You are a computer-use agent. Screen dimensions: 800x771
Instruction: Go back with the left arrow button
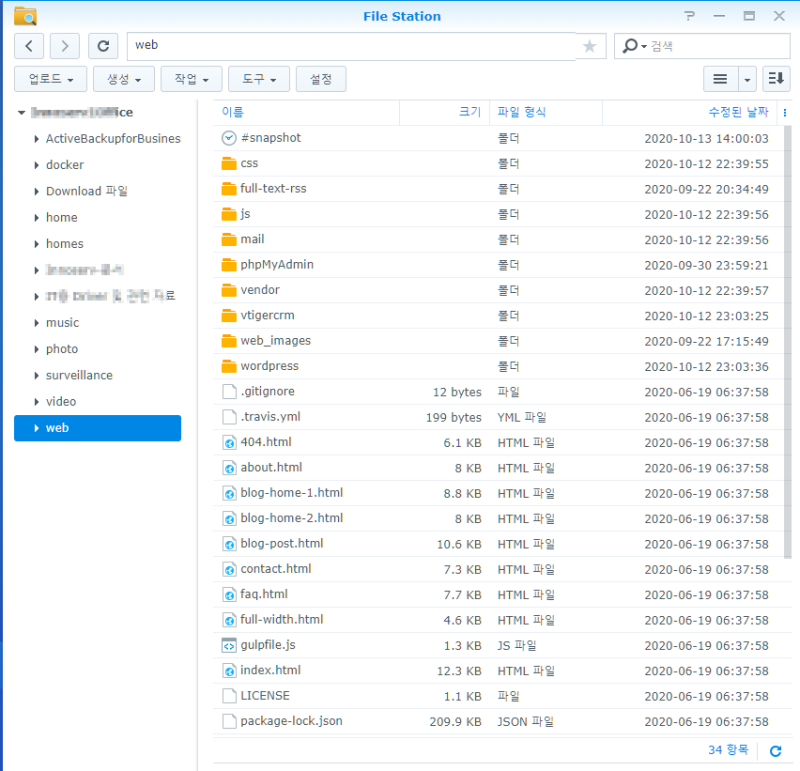(29, 46)
